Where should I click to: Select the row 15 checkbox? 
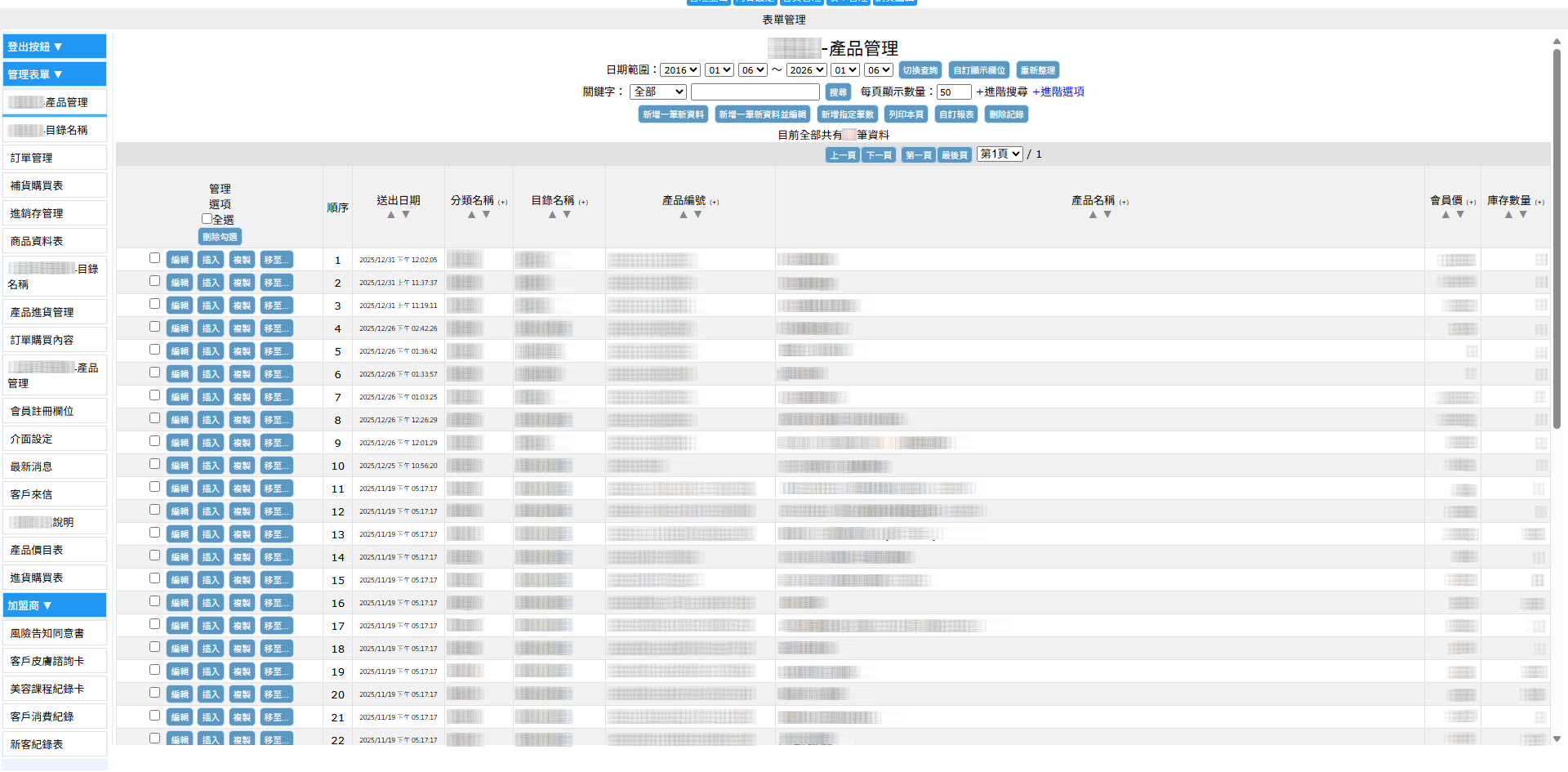click(154, 578)
